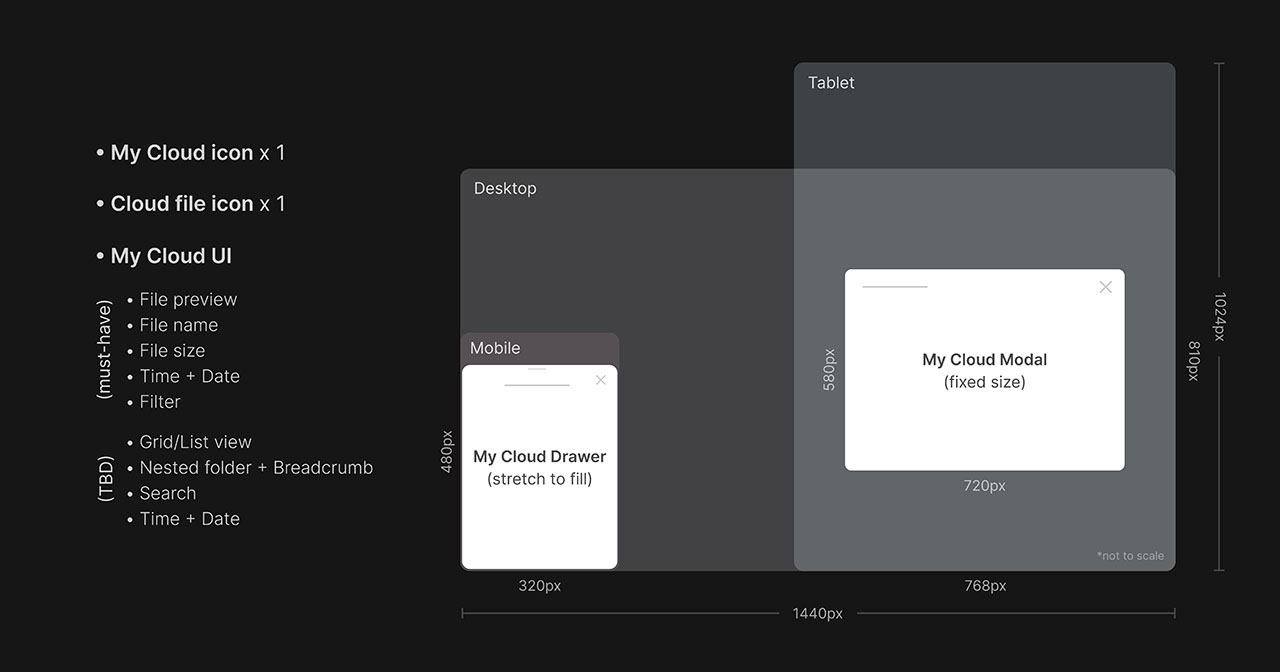Click the '(must-have)' vertical label
Image resolution: width=1280 pixels, height=672 pixels.
[x=104, y=351]
